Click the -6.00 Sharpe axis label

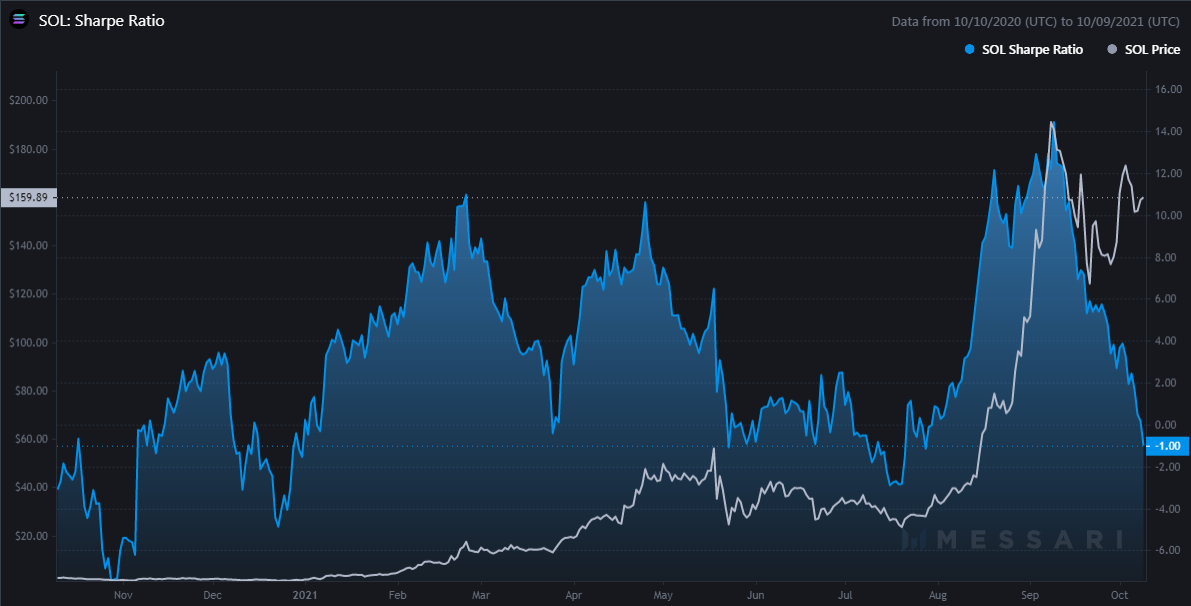click(x=1168, y=550)
